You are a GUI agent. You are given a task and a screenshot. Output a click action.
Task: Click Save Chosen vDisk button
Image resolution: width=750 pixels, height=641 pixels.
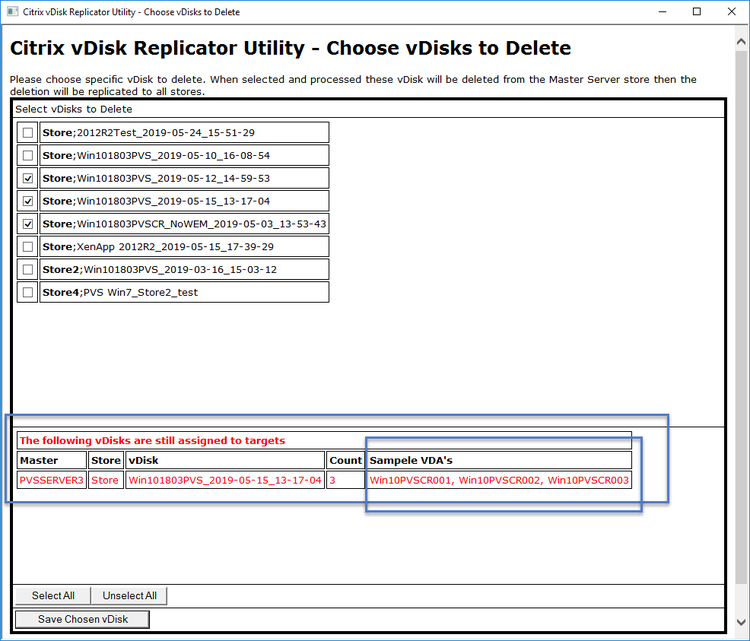(x=82, y=619)
